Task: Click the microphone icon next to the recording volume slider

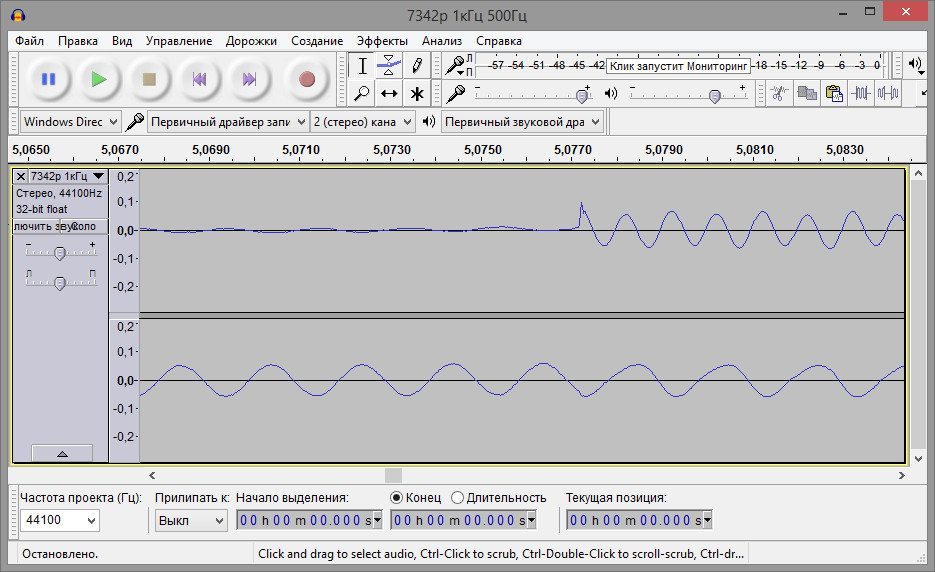Action: [456, 94]
